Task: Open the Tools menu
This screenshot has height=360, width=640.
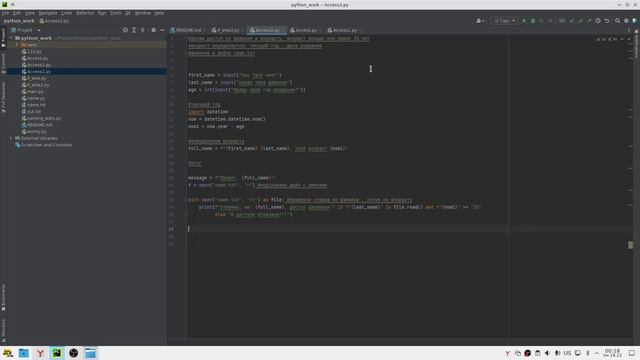Action: coord(116,13)
